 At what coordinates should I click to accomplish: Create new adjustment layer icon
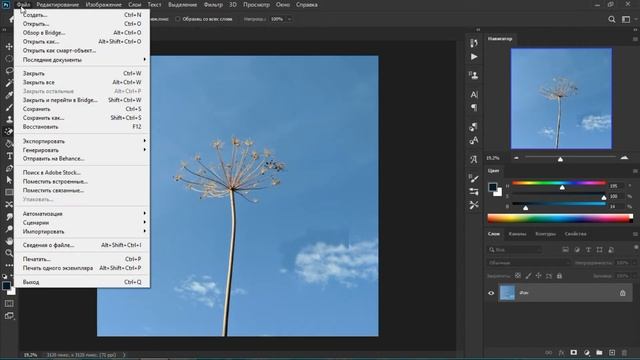coord(587,352)
